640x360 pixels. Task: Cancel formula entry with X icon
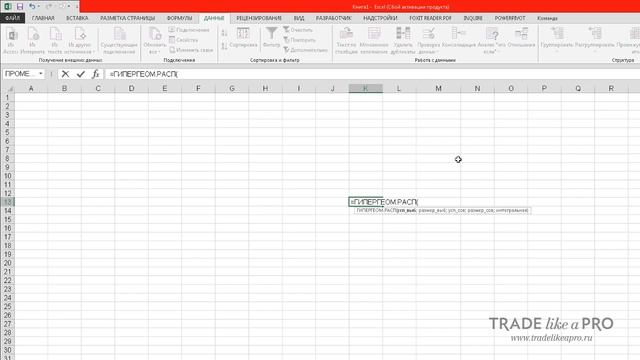65,74
